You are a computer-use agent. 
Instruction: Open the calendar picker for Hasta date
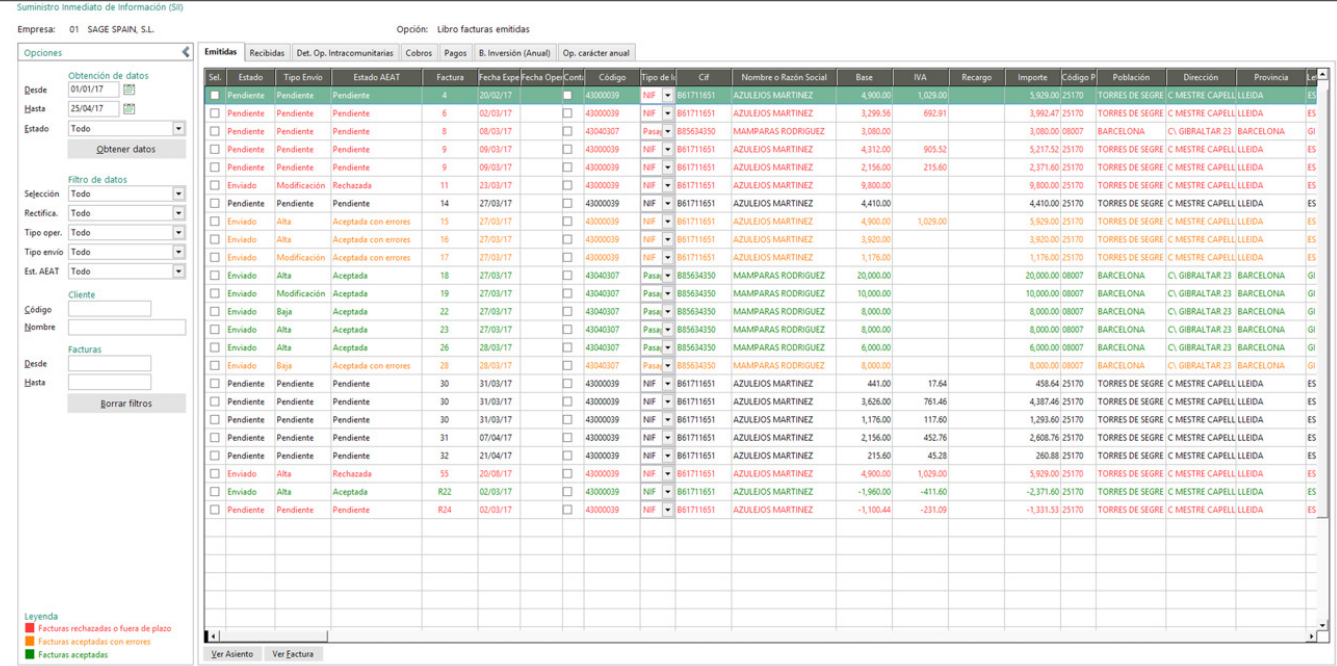click(x=129, y=109)
